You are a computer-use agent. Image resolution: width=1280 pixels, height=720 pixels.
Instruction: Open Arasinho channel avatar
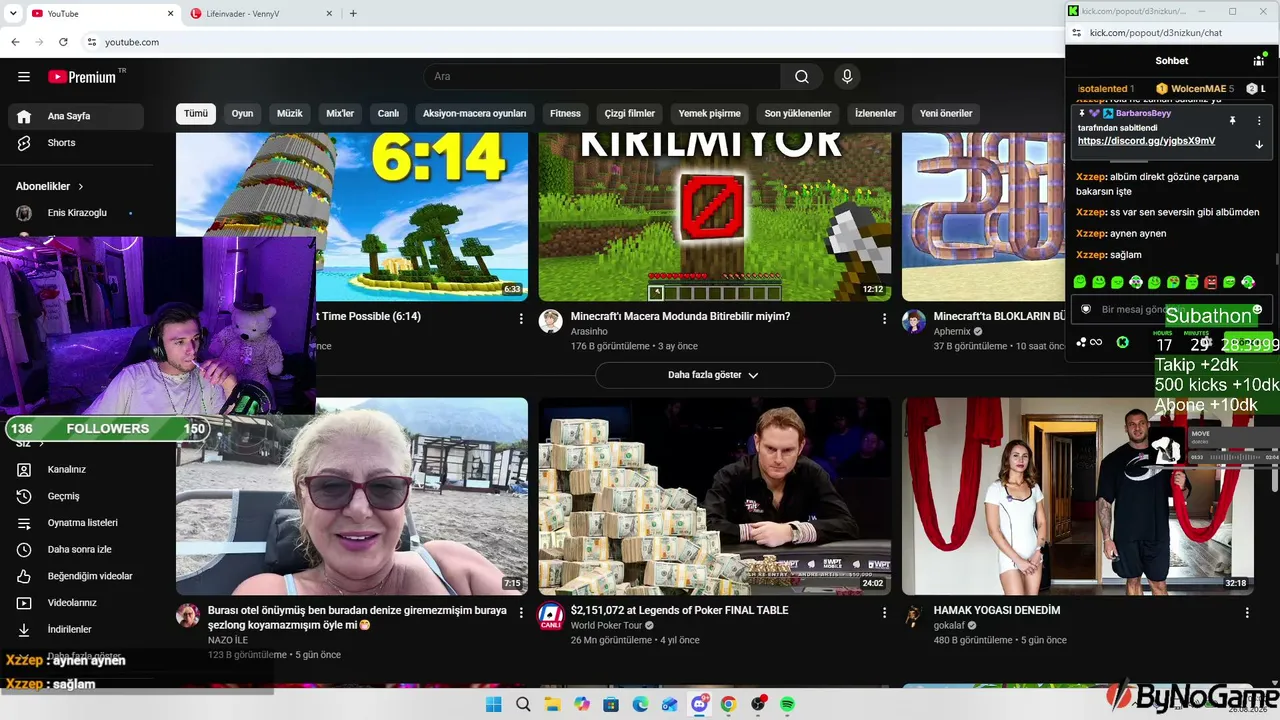(x=551, y=321)
